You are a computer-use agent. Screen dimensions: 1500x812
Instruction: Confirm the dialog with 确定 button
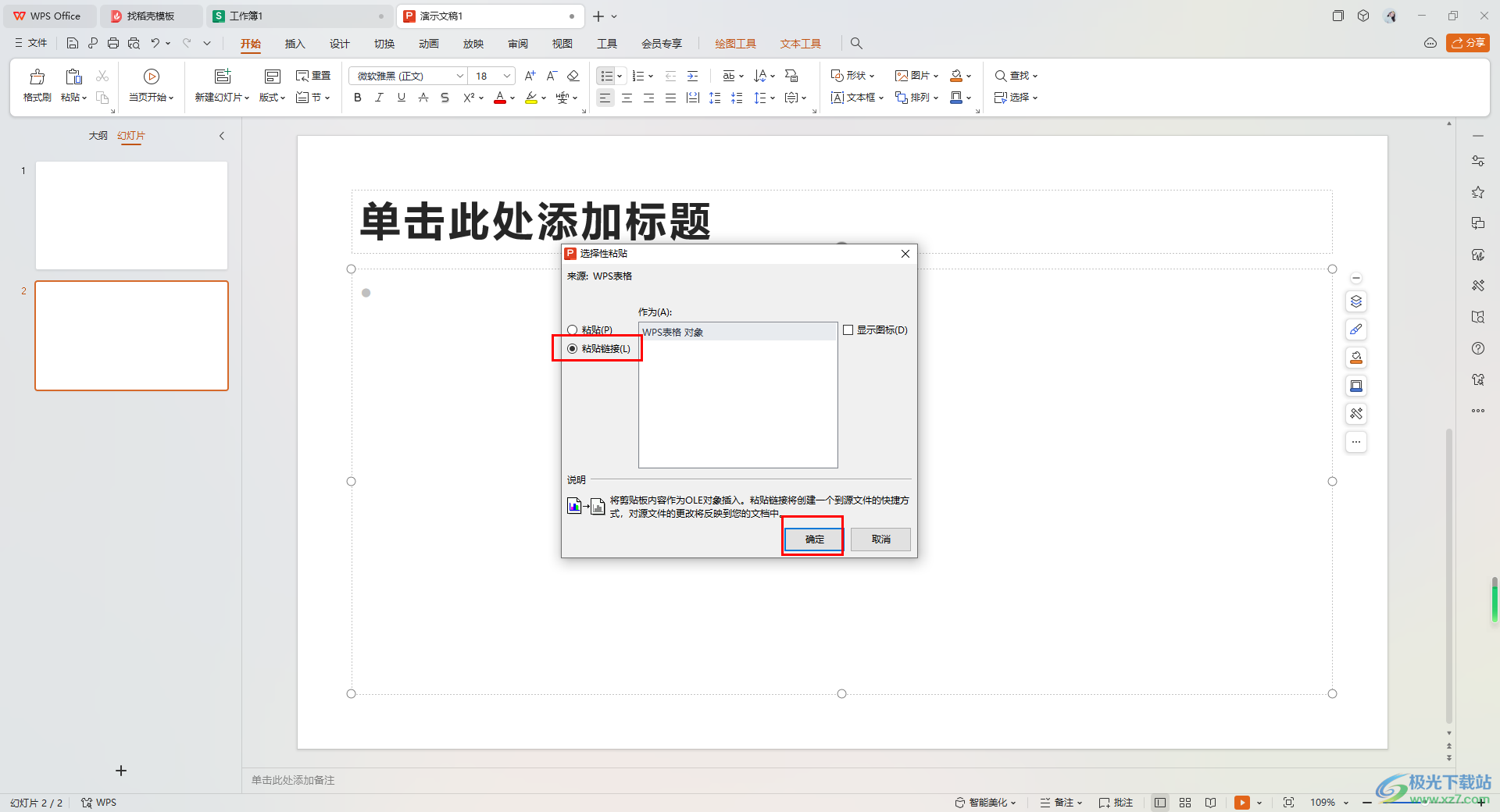tap(814, 540)
